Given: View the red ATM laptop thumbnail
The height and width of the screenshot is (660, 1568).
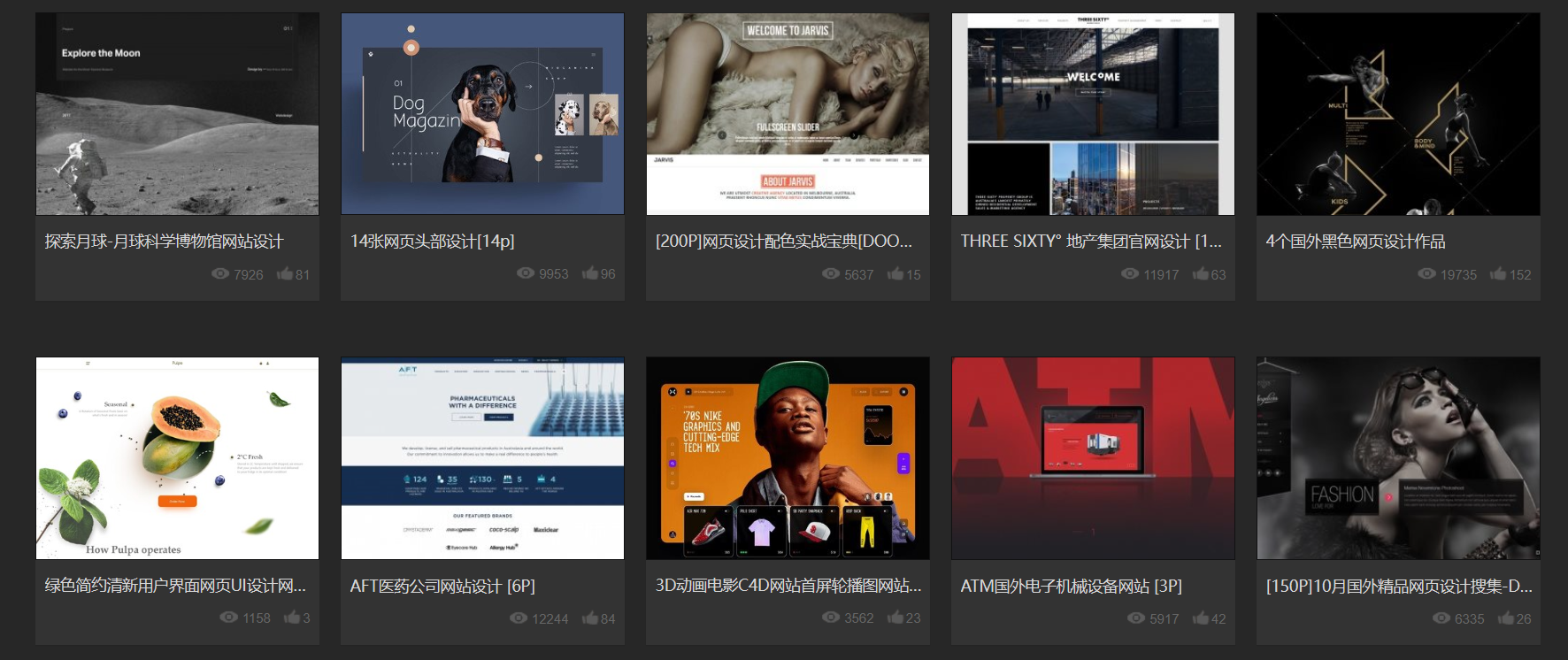Looking at the screenshot, I should click(x=1093, y=458).
